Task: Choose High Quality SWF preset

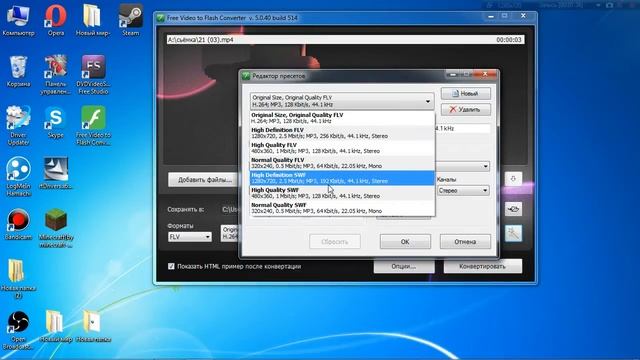Action: point(342,193)
